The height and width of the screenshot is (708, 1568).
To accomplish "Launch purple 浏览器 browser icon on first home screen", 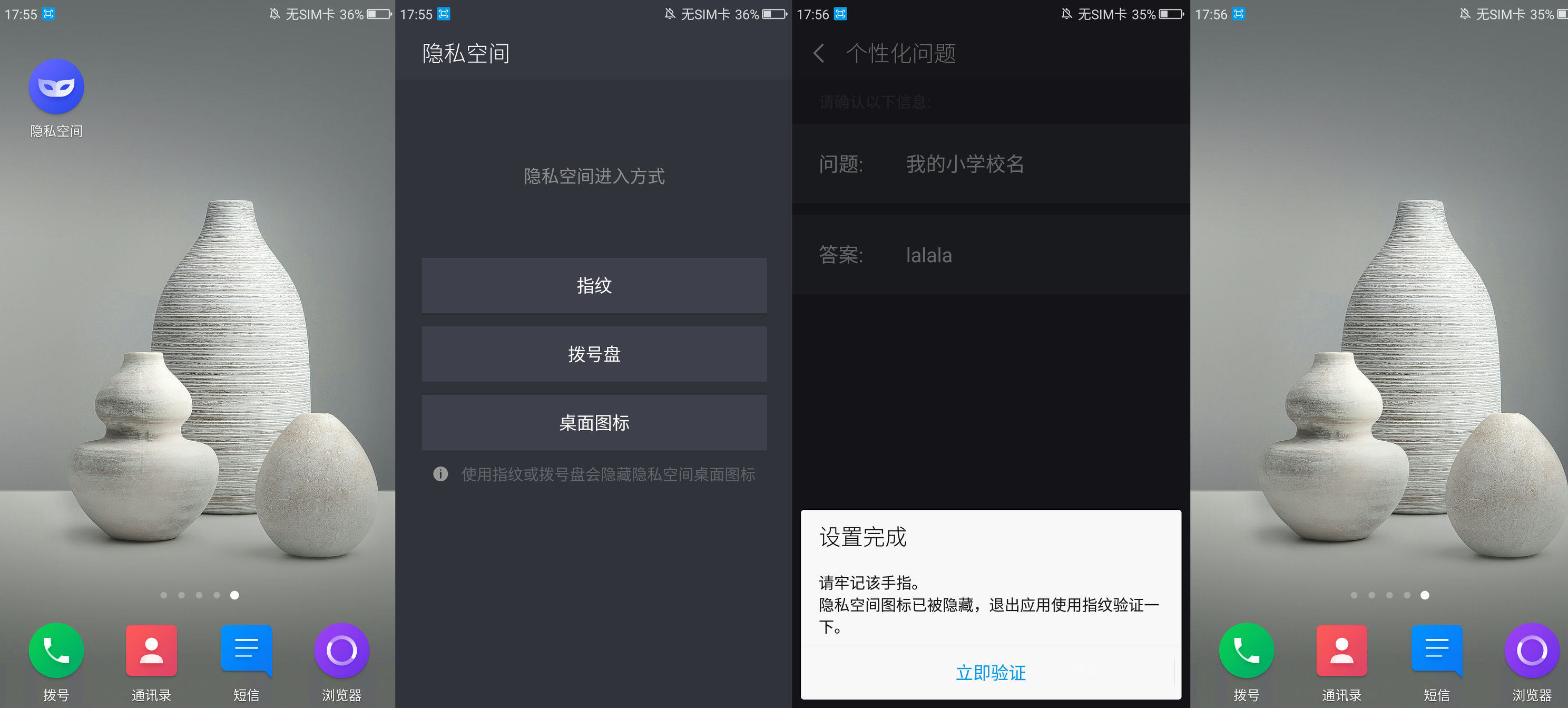I will pyautogui.click(x=341, y=650).
